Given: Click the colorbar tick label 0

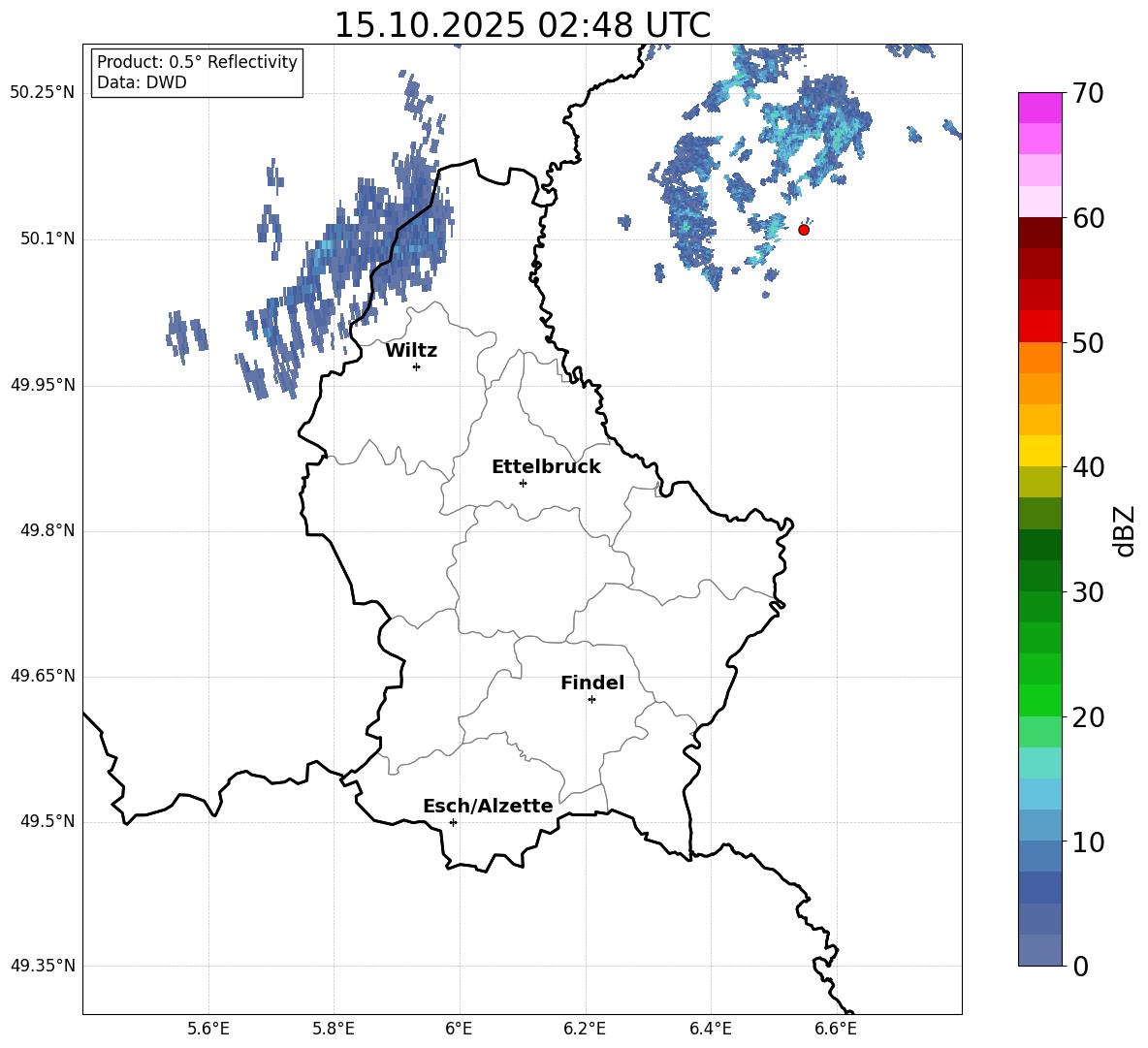Looking at the screenshot, I should [1081, 966].
